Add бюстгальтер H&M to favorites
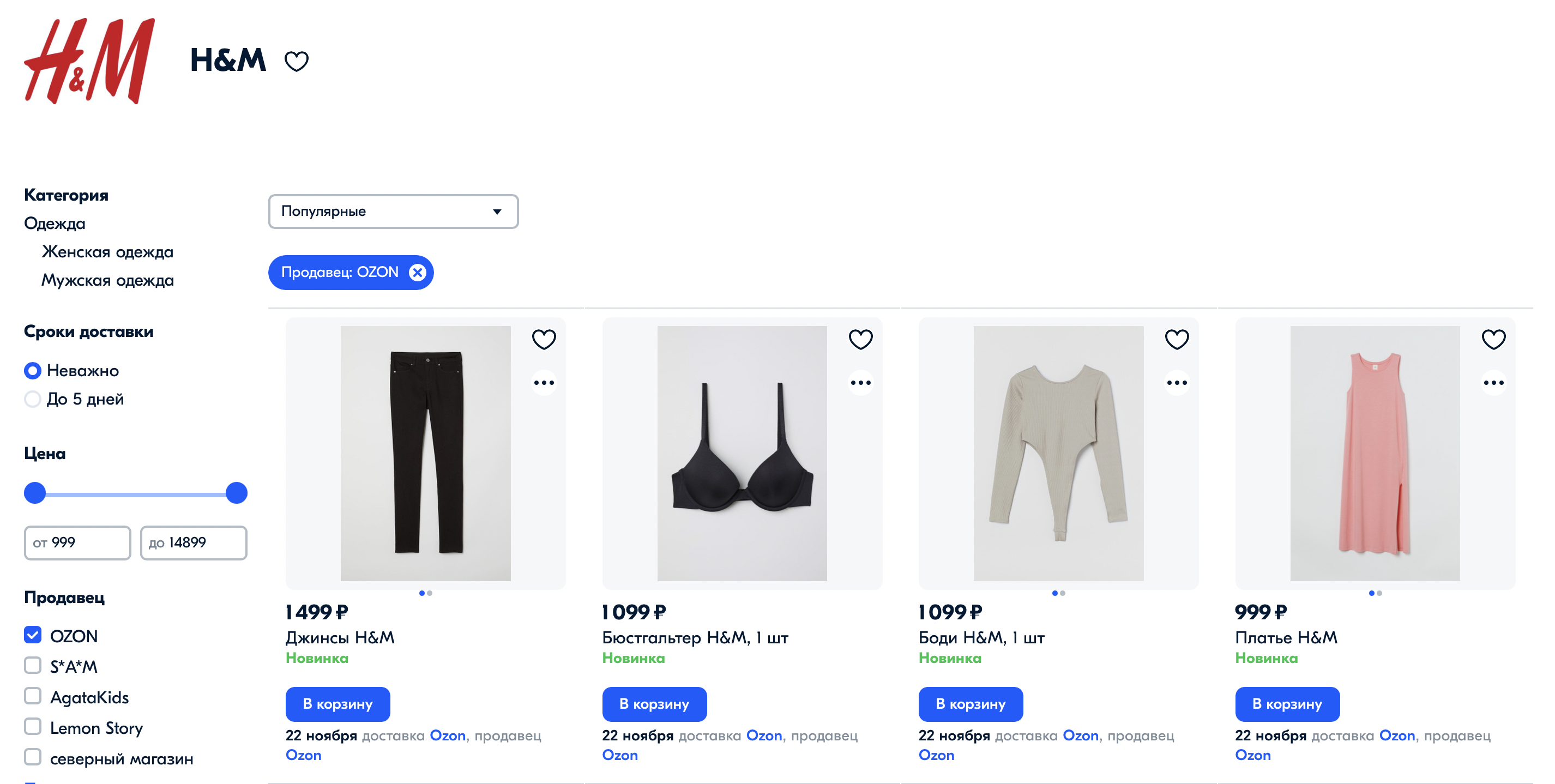Image resolution: width=1555 pixels, height=784 pixels. tap(861, 339)
